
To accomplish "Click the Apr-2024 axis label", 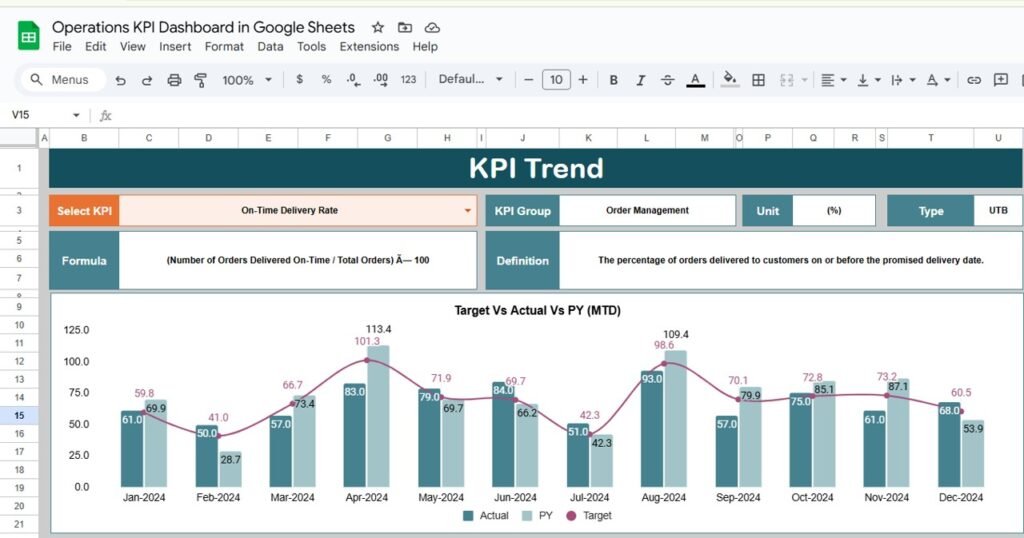I will pos(366,497).
